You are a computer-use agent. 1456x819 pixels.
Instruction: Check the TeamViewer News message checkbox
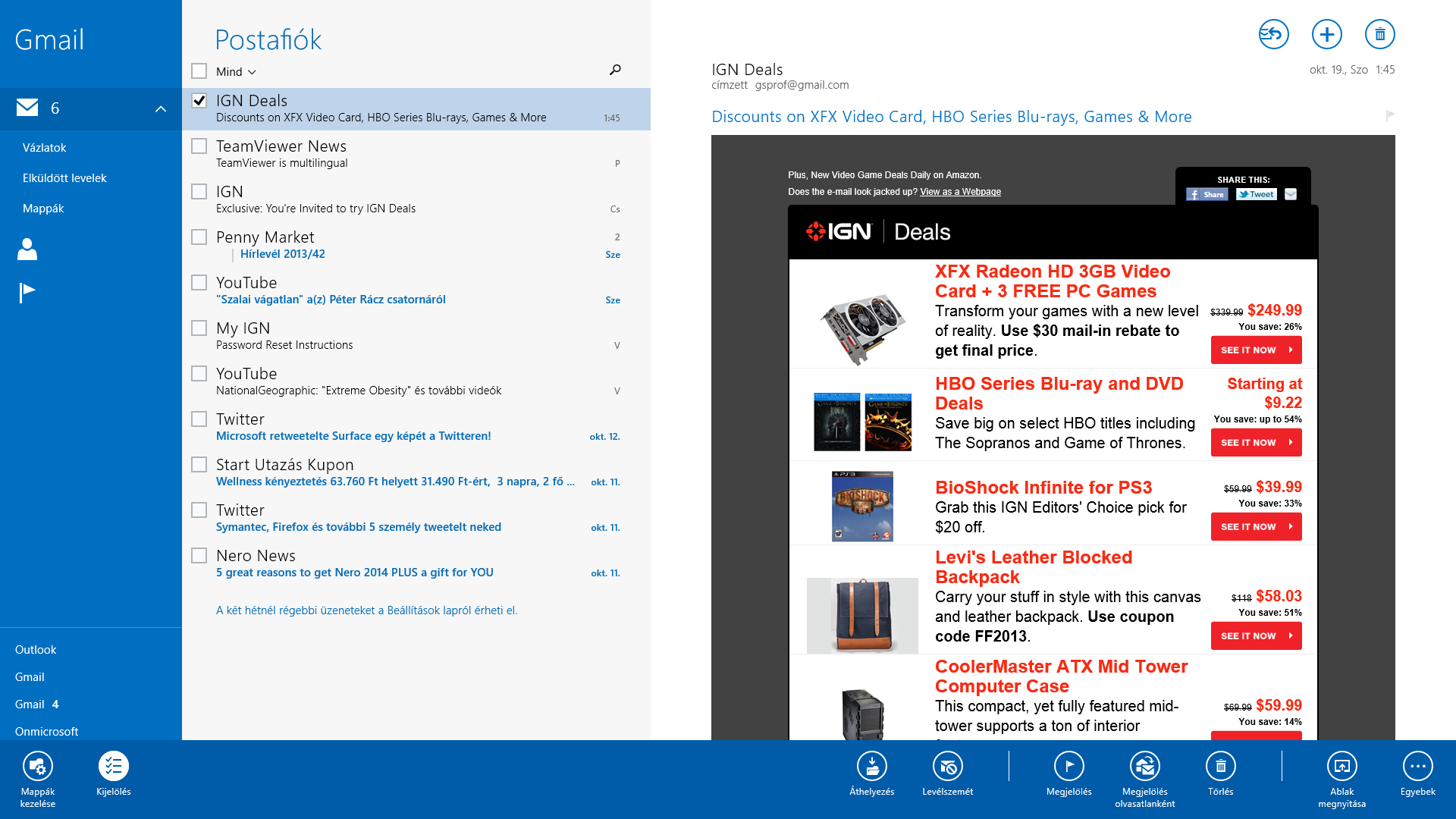(x=199, y=146)
